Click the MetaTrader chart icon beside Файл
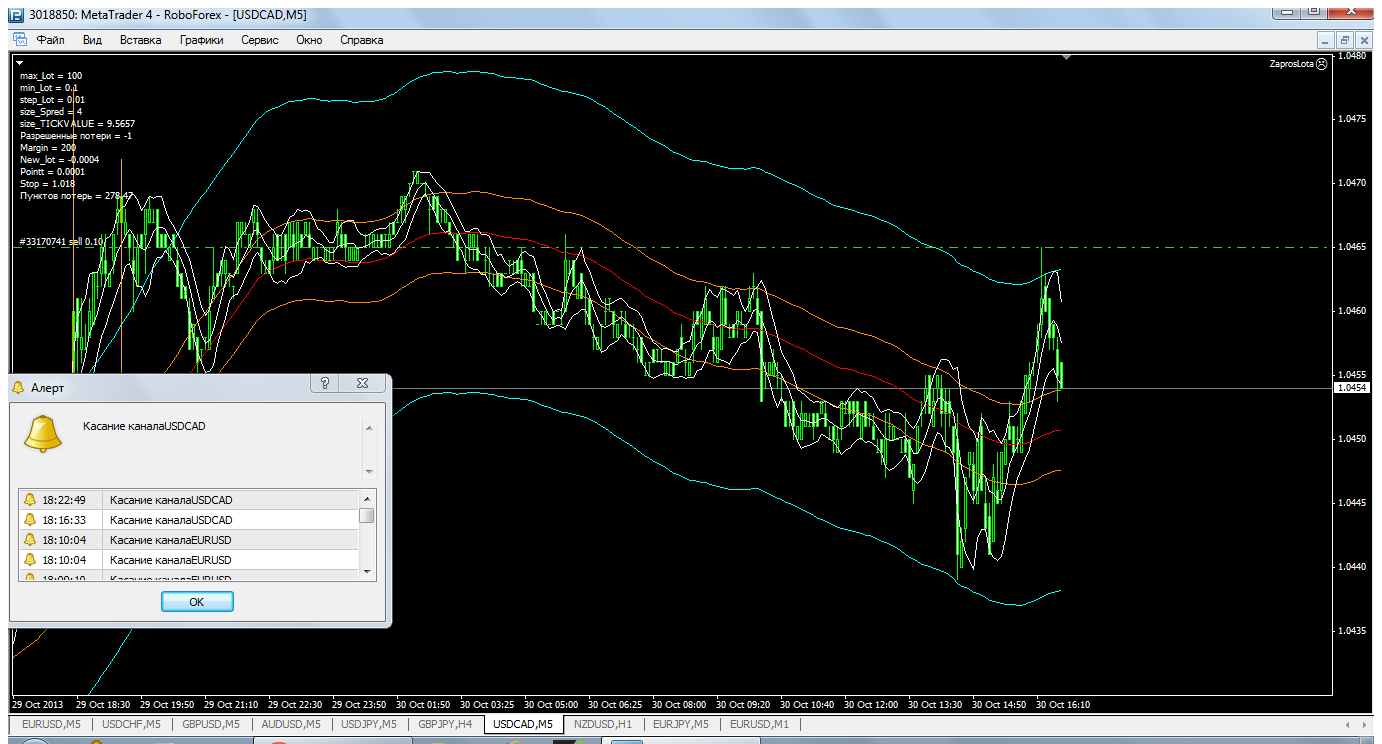The image size is (1382, 744). click(19, 40)
